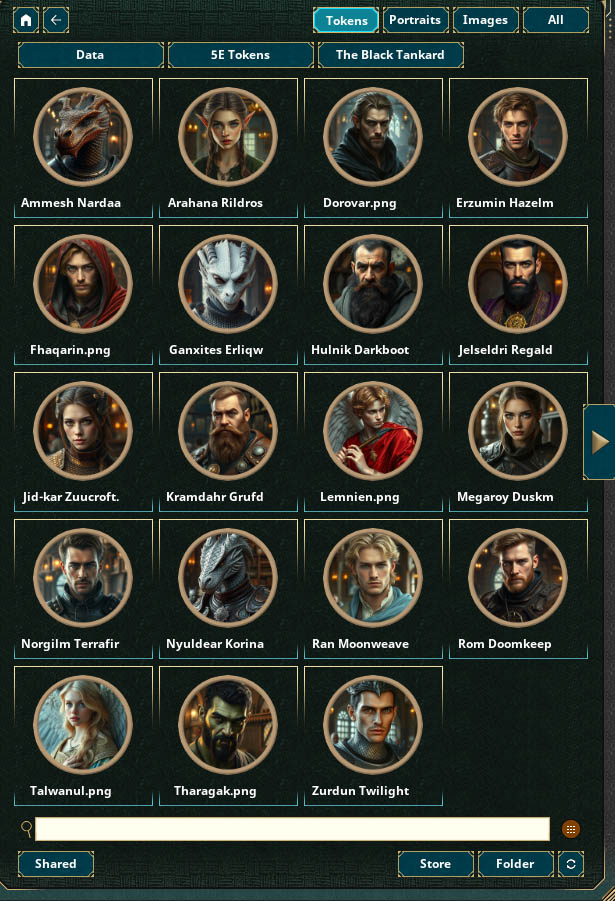The image size is (615, 901).
Task: Select the Ammesh Nardaa dragonborn token
Action: pyautogui.click(x=83, y=148)
